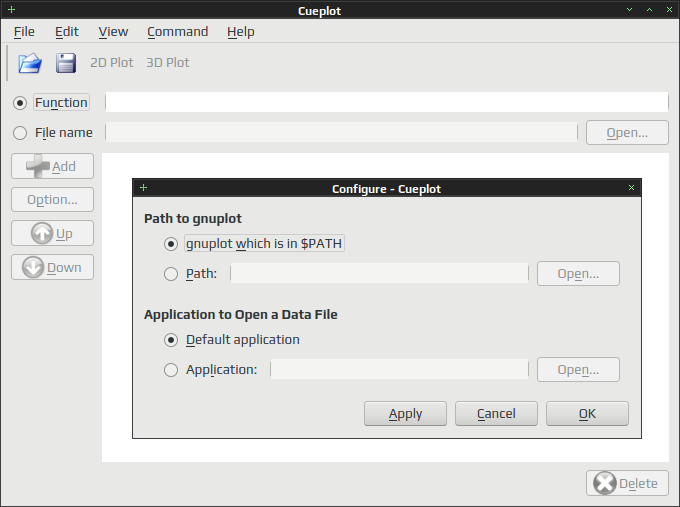Choose gnuplot which is in $PATH option

click(171, 244)
